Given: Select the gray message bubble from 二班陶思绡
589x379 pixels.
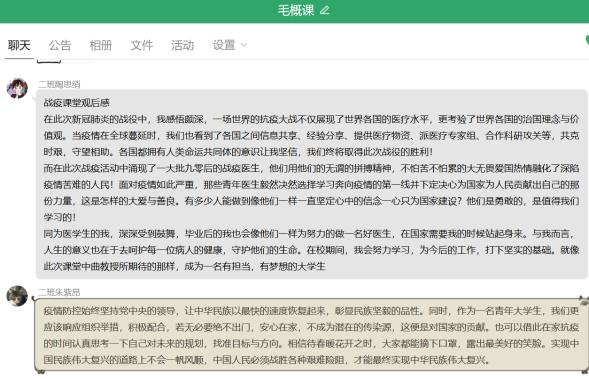Looking at the screenshot, I should tap(311, 184).
